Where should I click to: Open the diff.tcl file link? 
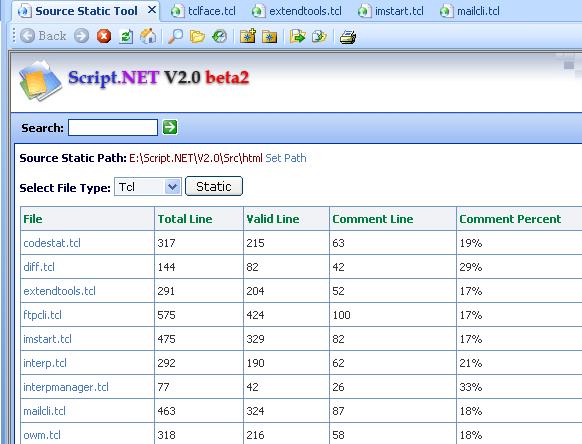(39, 267)
